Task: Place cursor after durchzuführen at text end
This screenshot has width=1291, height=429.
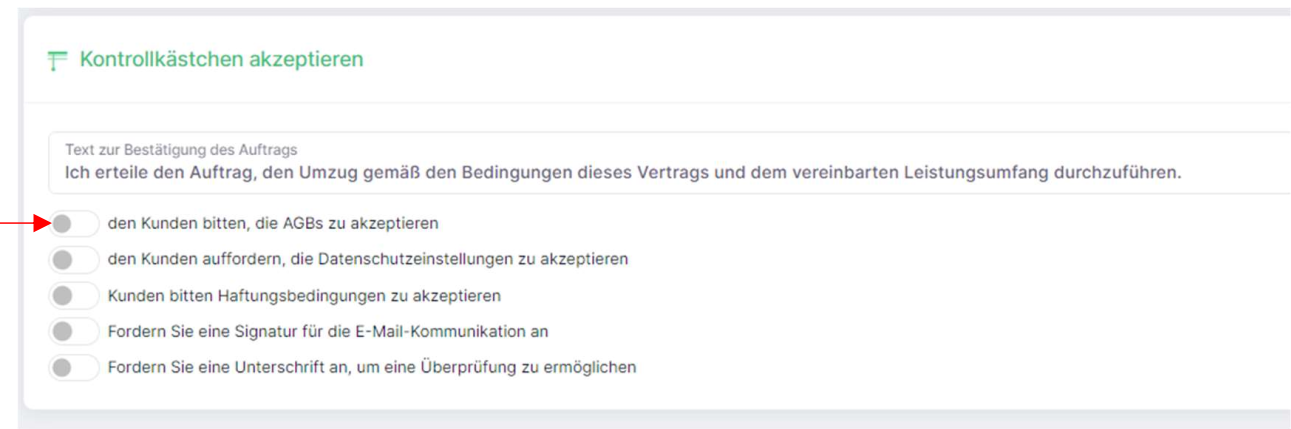Action: pyautogui.click(x=1182, y=172)
